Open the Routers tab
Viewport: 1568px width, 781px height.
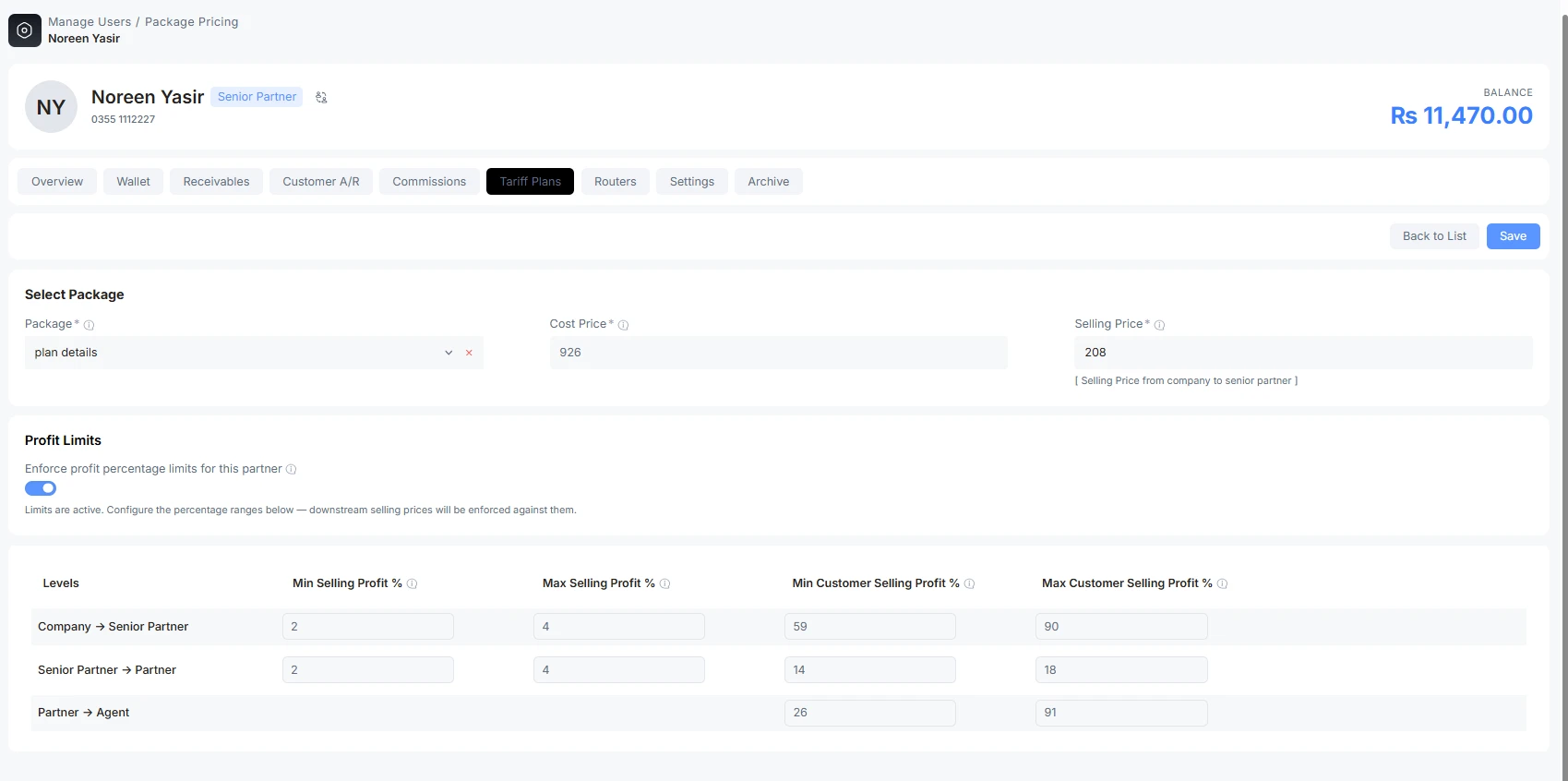tap(616, 182)
